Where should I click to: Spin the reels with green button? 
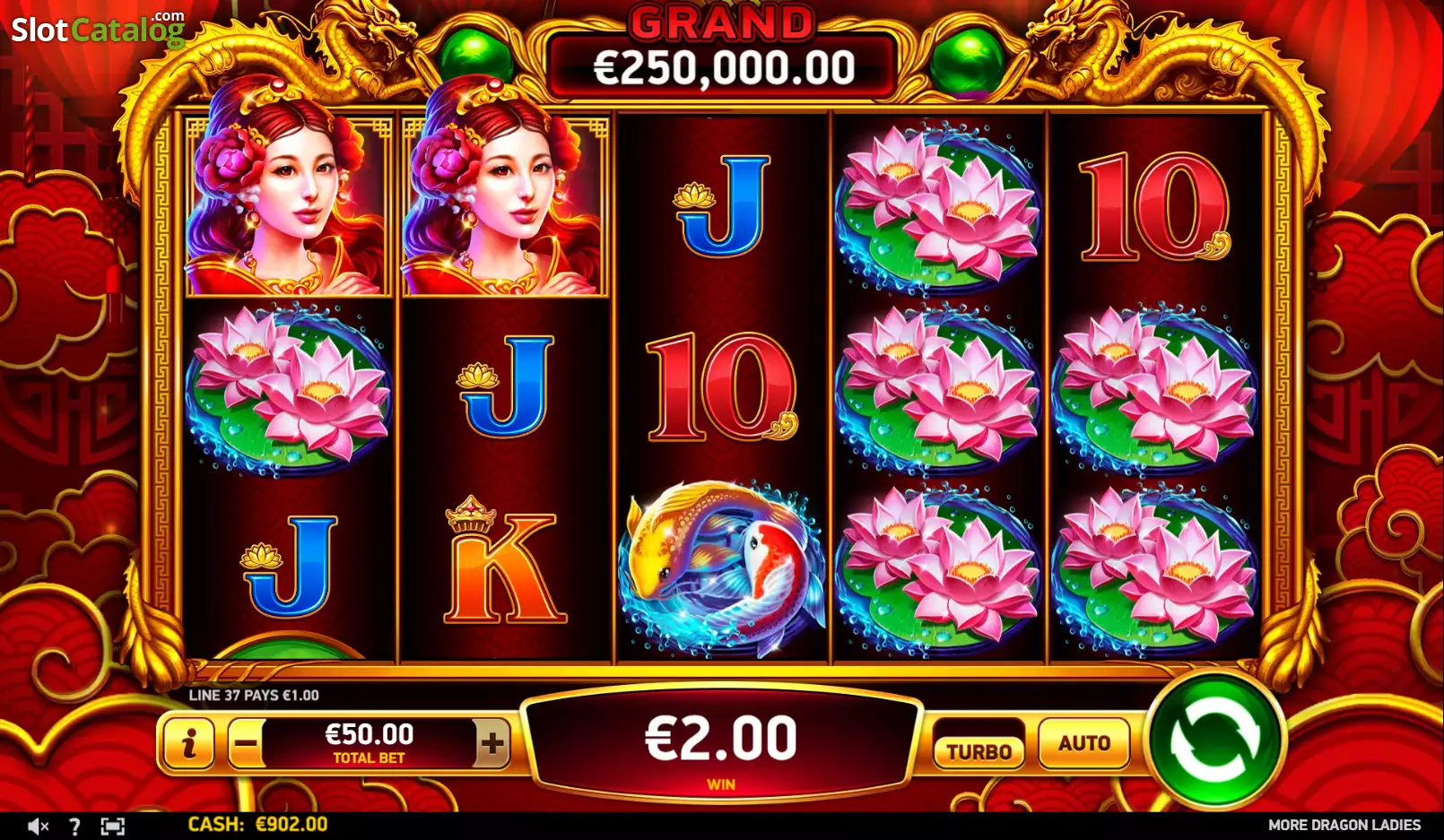(x=1215, y=740)
